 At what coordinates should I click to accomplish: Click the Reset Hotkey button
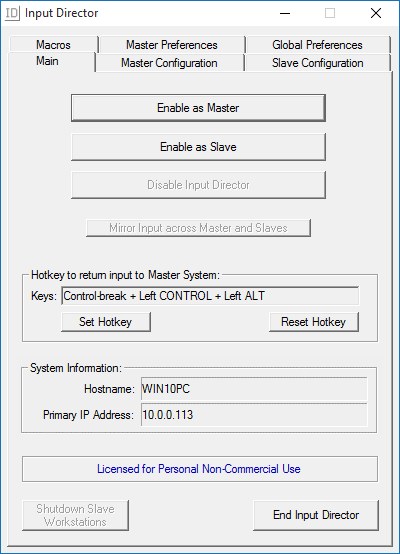(x=314, y=322)
